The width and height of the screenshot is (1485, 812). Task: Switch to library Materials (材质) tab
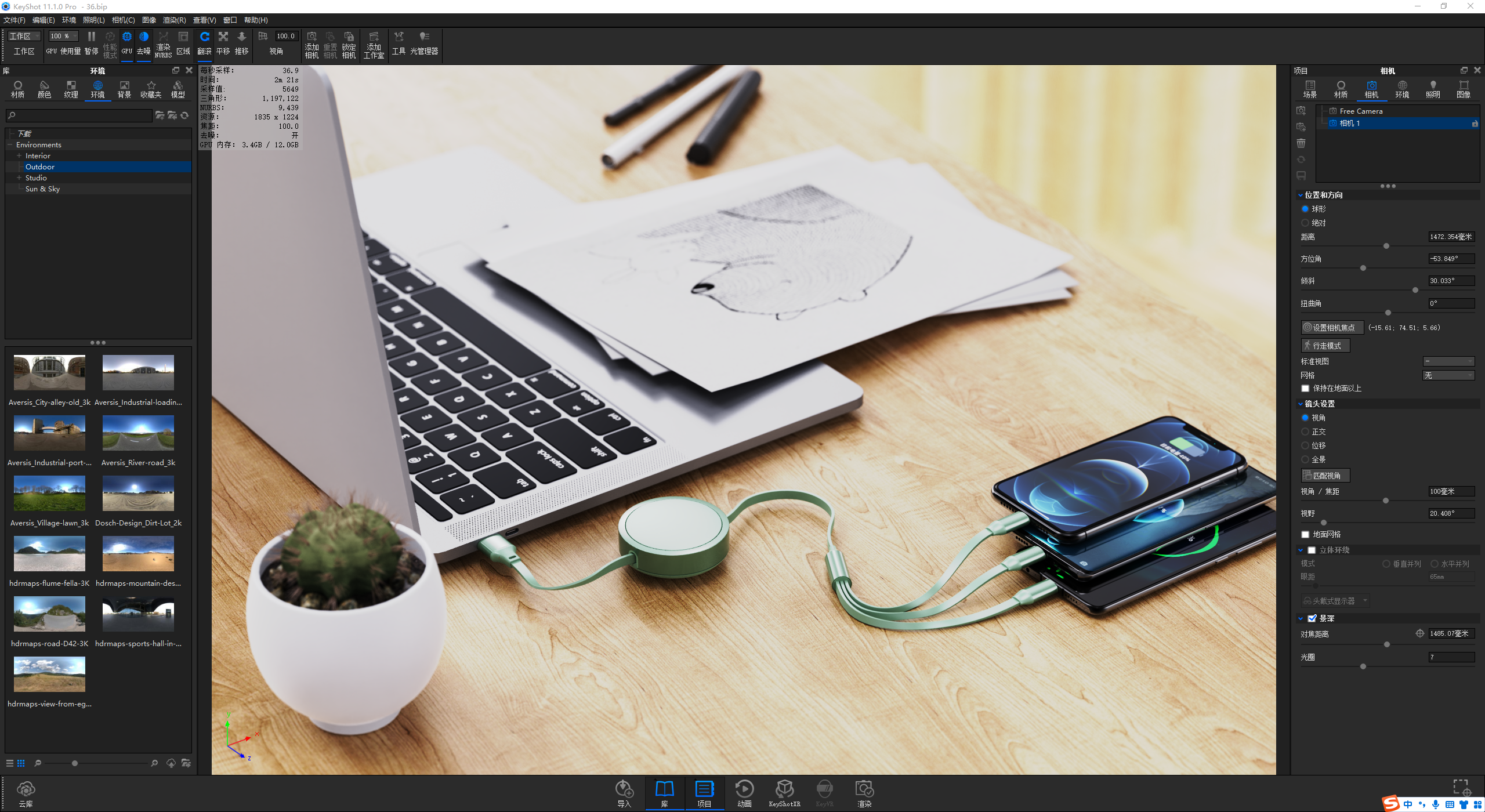pyautogui.click(x=18, y=89)
